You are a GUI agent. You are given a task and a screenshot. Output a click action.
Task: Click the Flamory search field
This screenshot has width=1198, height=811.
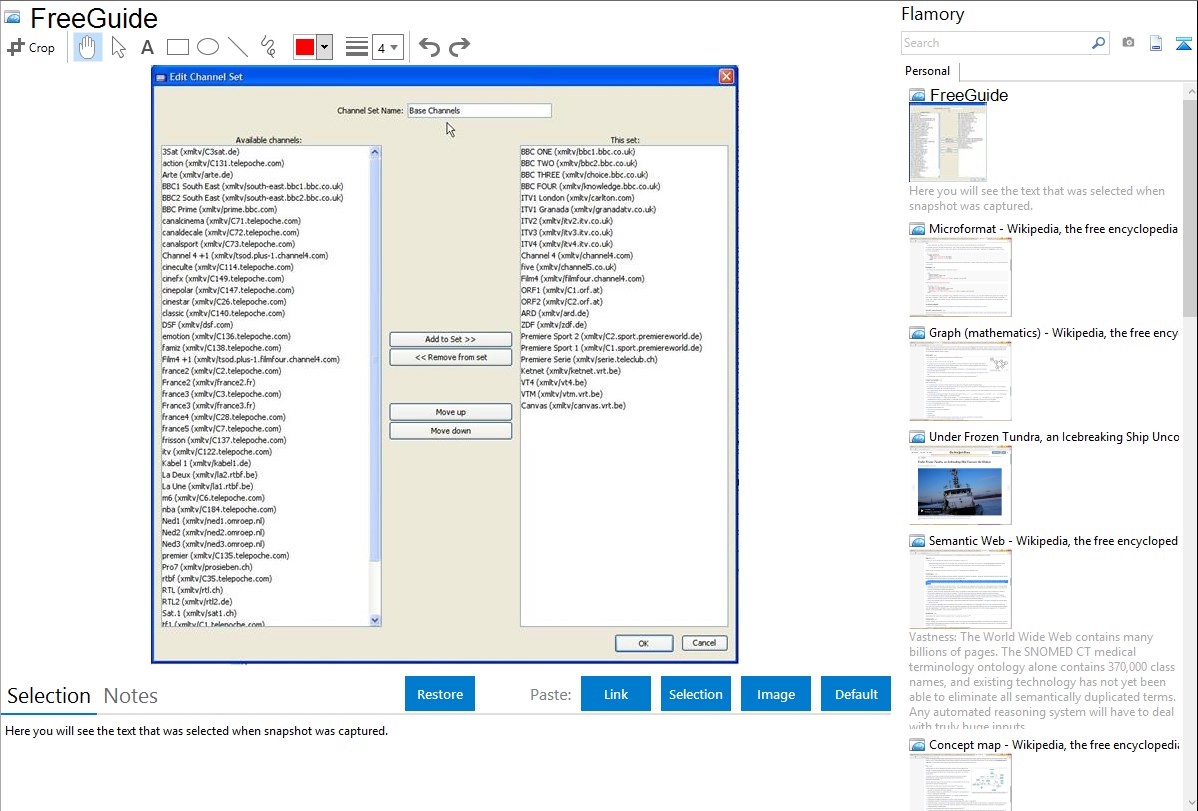pyautogui.click(x=995, y=43)
